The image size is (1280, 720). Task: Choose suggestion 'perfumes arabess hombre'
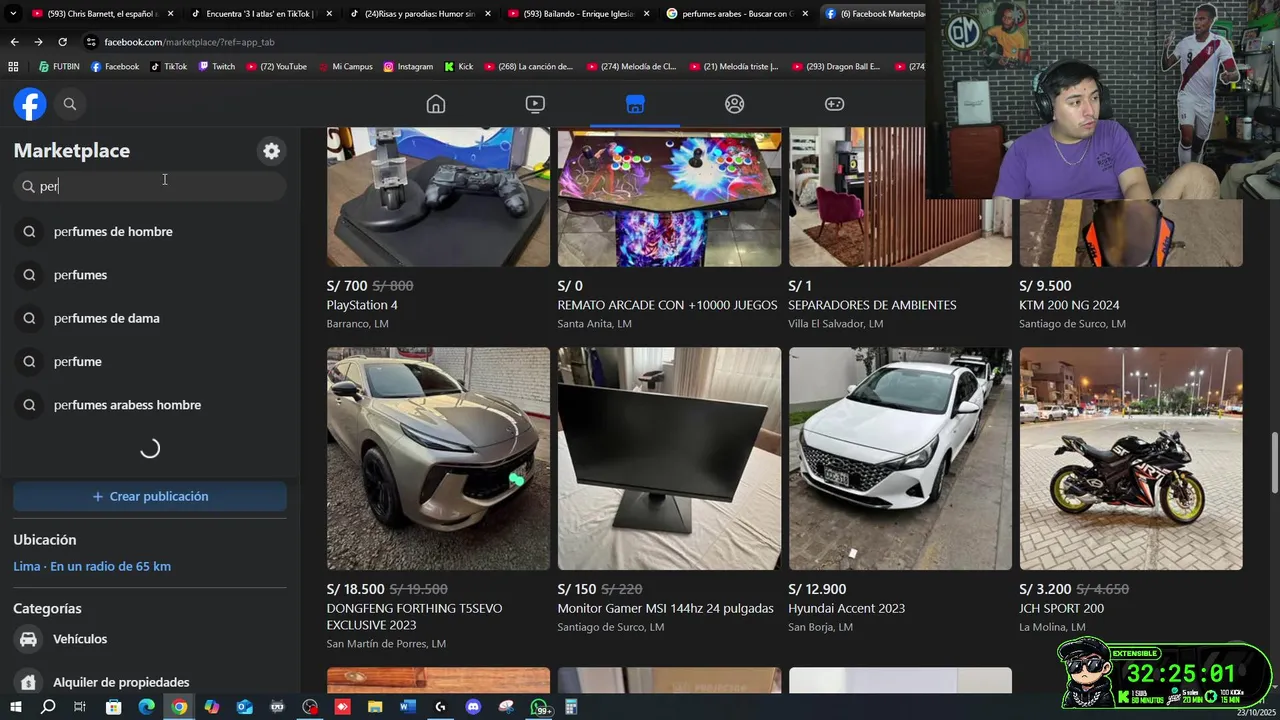click(150, 405)
